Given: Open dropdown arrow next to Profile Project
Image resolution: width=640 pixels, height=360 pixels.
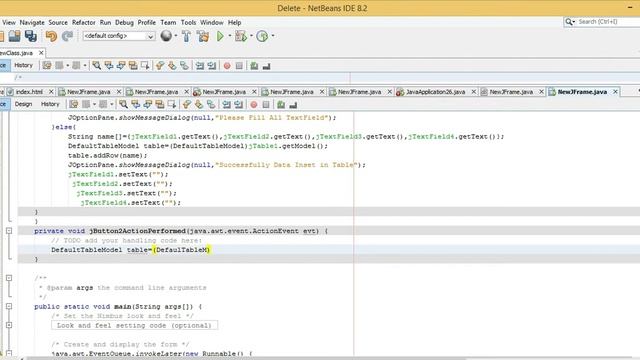Looking at the screenshot, I should click(x=273, y=36).
